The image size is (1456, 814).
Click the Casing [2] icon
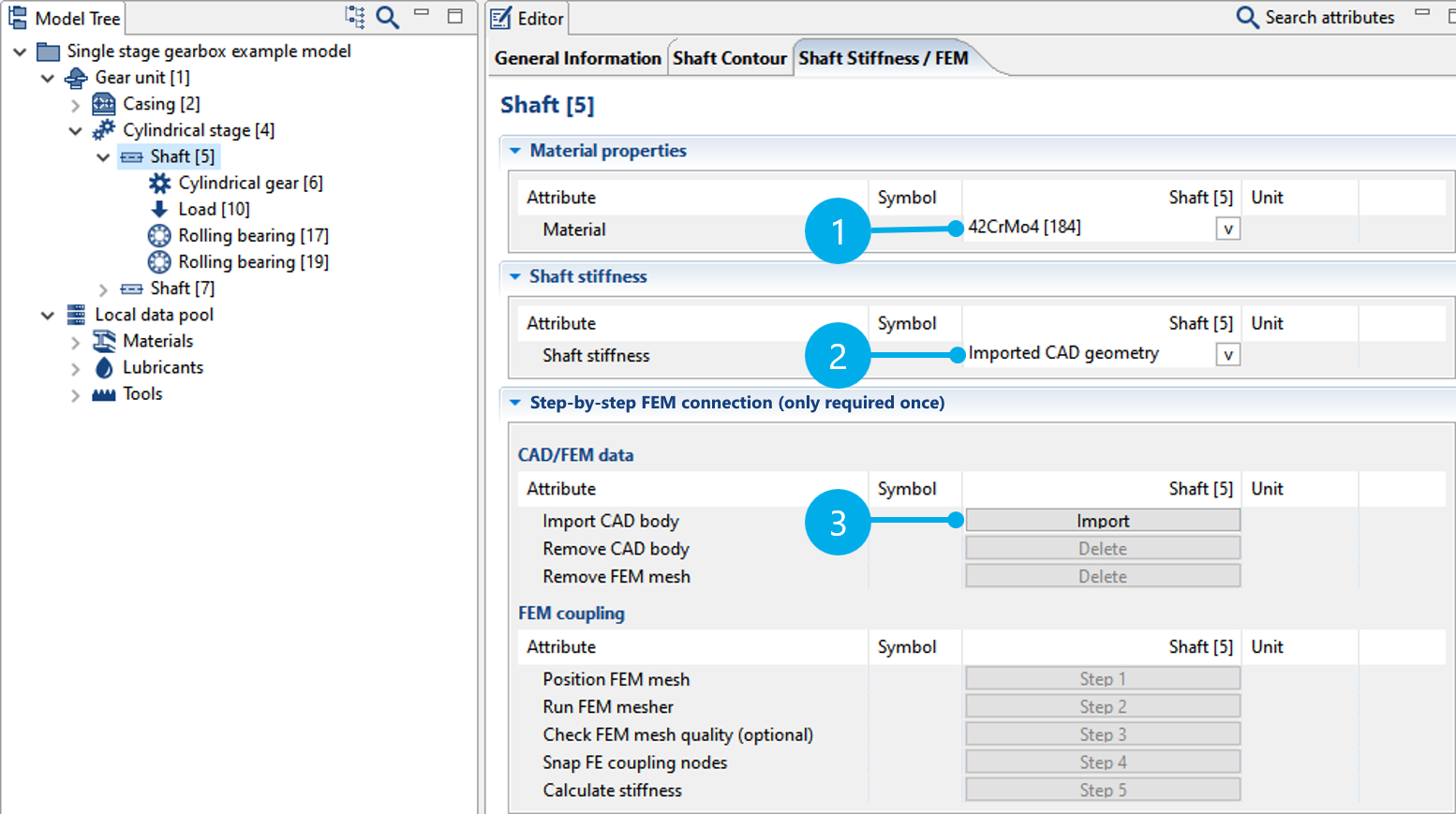[104, 104]
